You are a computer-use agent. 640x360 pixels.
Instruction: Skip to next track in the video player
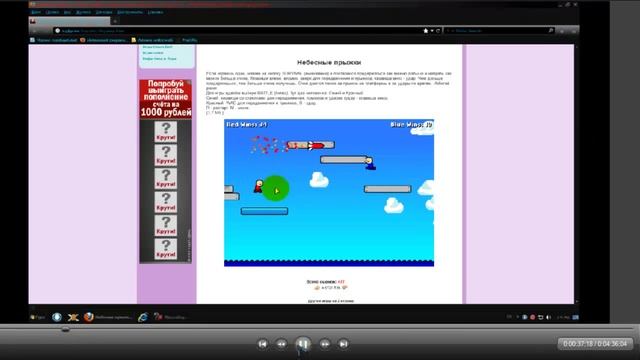tap(344, 344)
